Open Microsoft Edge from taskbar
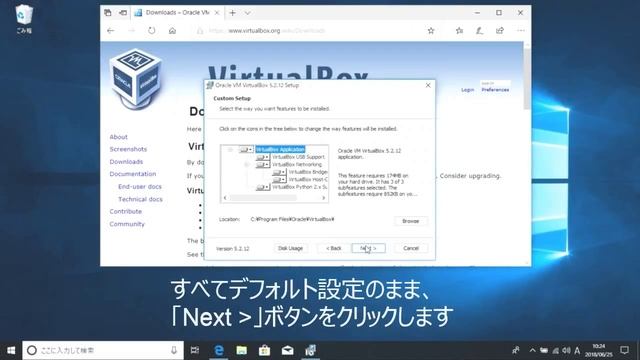This screenshot has height=360, width=640. pos(219,350)
